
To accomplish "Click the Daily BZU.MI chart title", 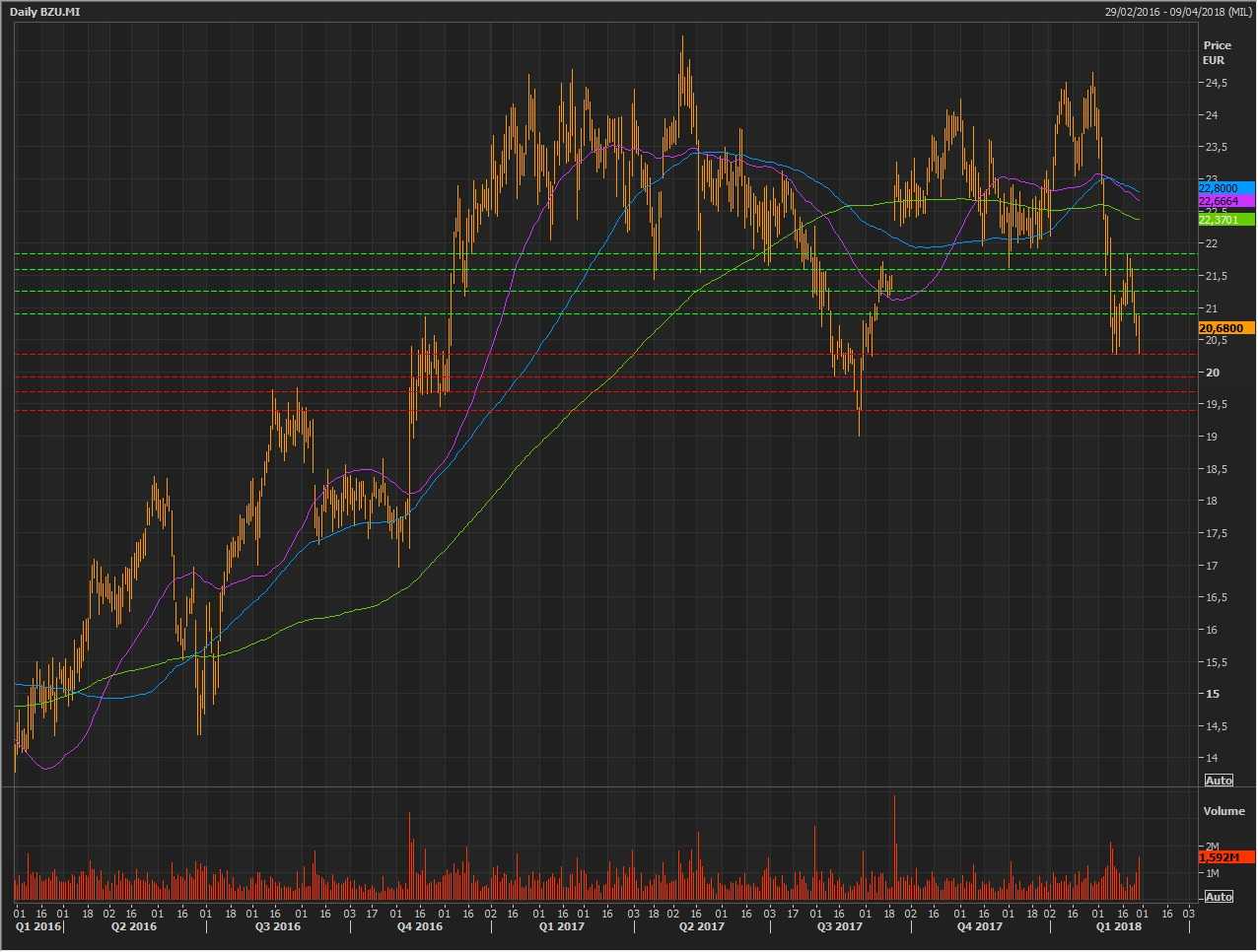I will tap(45, 11).
